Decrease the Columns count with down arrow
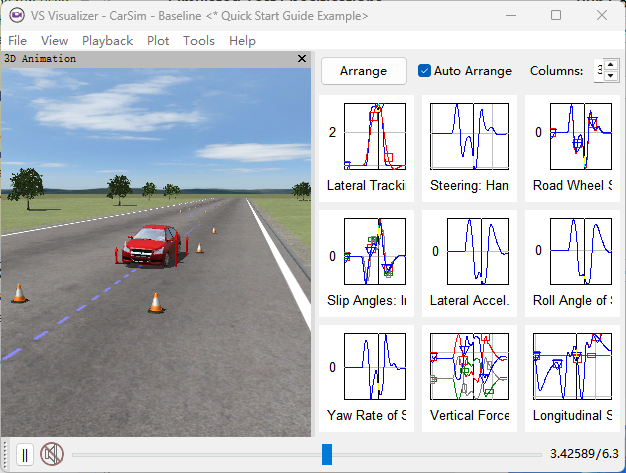The height and width of the screenshot is (473, 626). 611,77
